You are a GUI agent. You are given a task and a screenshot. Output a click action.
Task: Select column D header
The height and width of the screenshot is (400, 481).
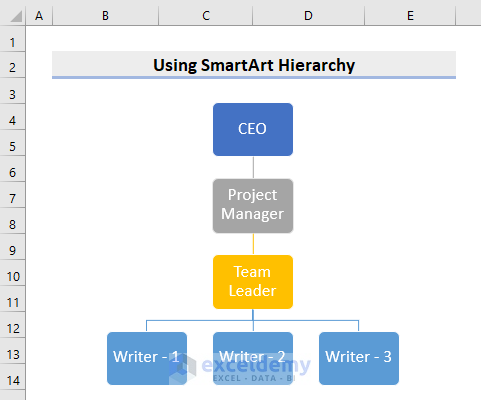[x=308, y=15]
